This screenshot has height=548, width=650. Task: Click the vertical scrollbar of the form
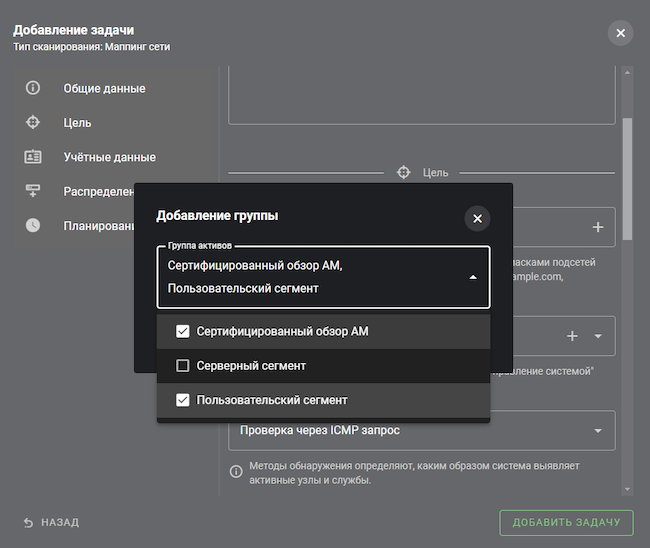(627, 180)
